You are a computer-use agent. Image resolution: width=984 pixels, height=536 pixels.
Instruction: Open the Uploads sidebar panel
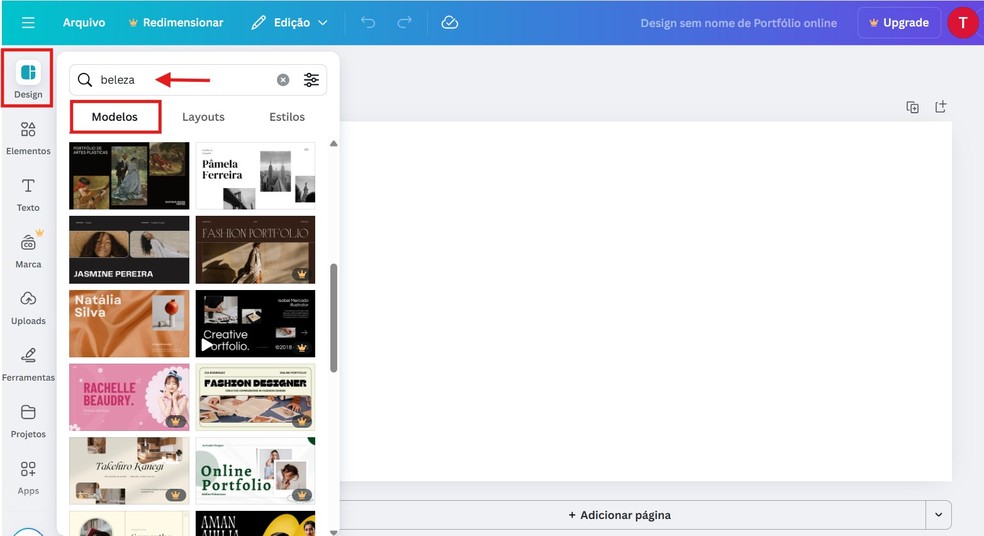coord(28,308)
